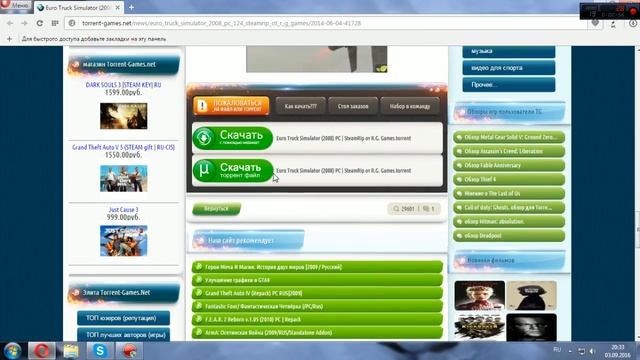This screenshot has width=640, height=360.
Task: Open Герои Меча И Магии recommended link
Action: [317, 267]
